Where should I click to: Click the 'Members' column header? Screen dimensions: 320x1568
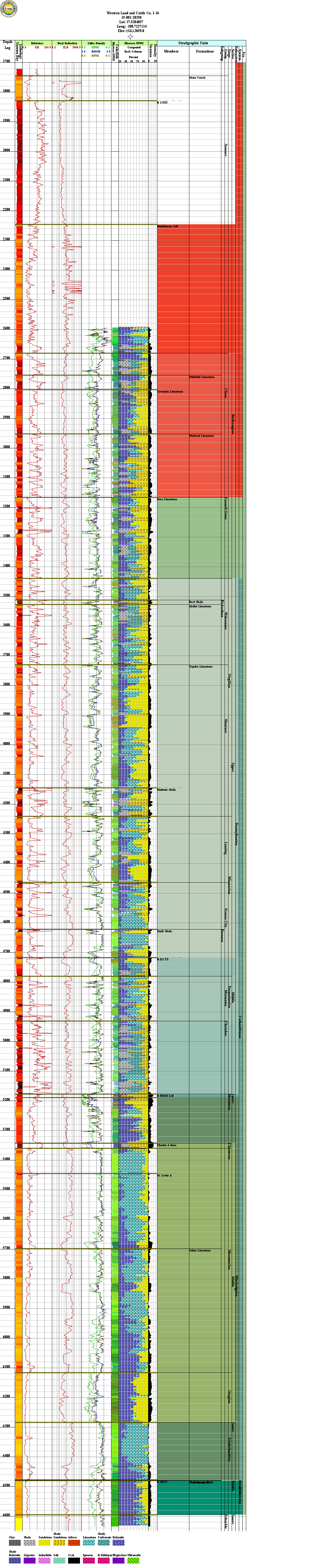click(171, 52)
